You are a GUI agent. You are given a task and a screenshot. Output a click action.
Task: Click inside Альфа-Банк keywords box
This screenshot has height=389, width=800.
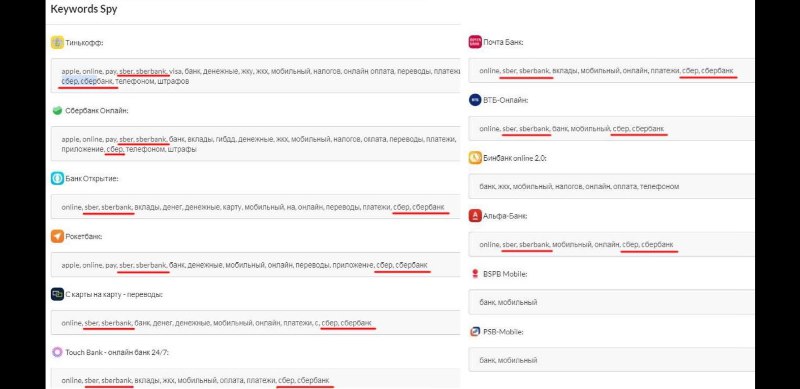[x=611, y=245]
